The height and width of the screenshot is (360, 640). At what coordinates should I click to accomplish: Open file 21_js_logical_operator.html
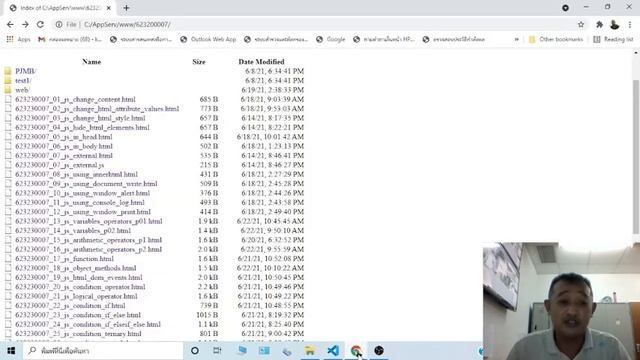[x=76, y=296]
